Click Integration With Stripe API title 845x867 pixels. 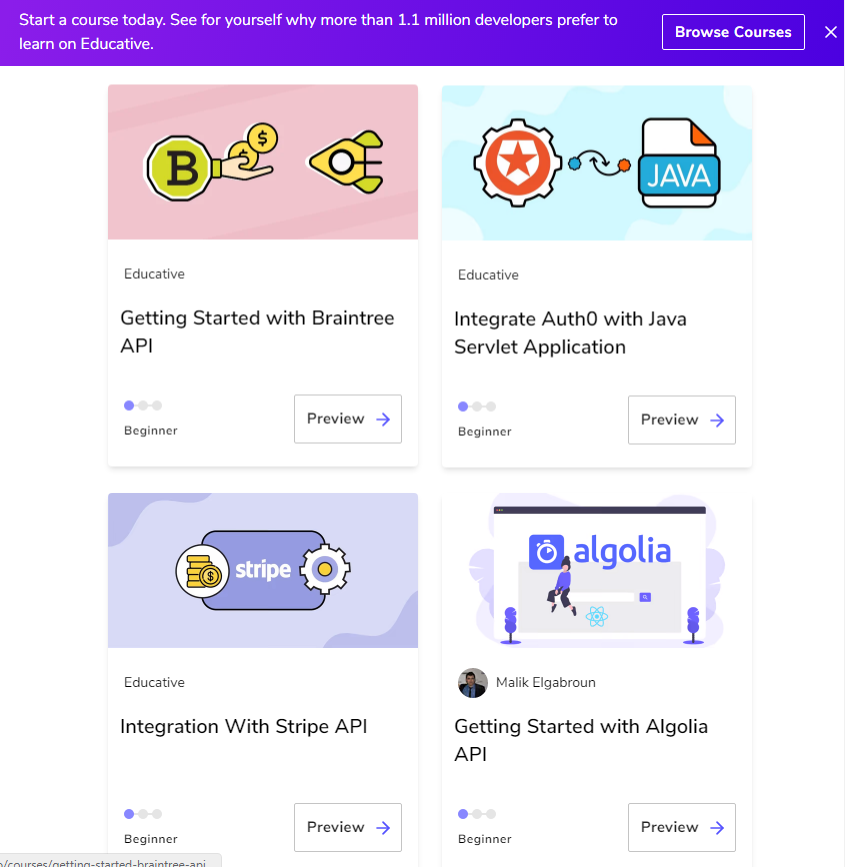pos(244,726)
